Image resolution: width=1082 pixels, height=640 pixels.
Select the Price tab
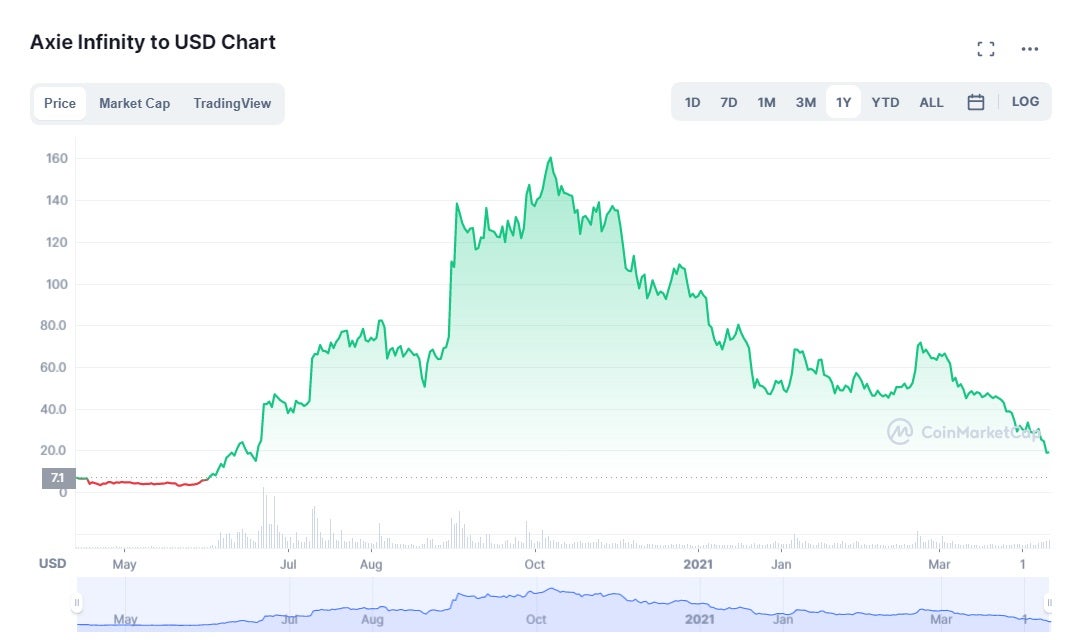(x=59, y=103)
